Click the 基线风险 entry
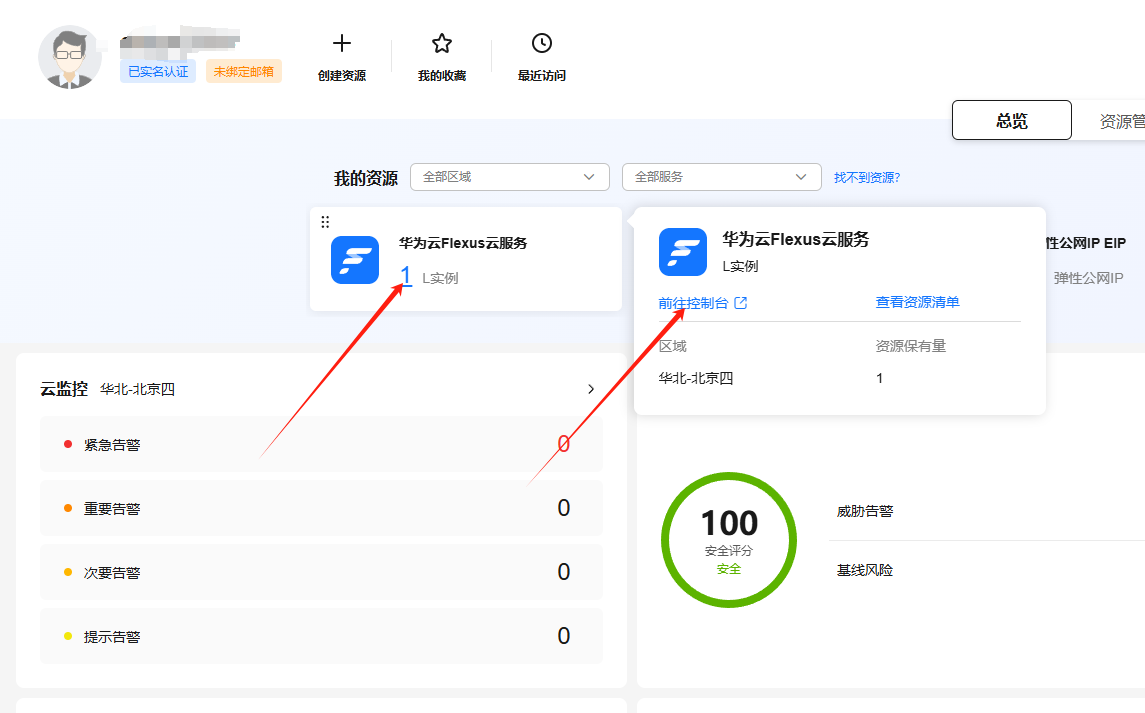The width and height of the screenshot is (1145, 713). 865,571
